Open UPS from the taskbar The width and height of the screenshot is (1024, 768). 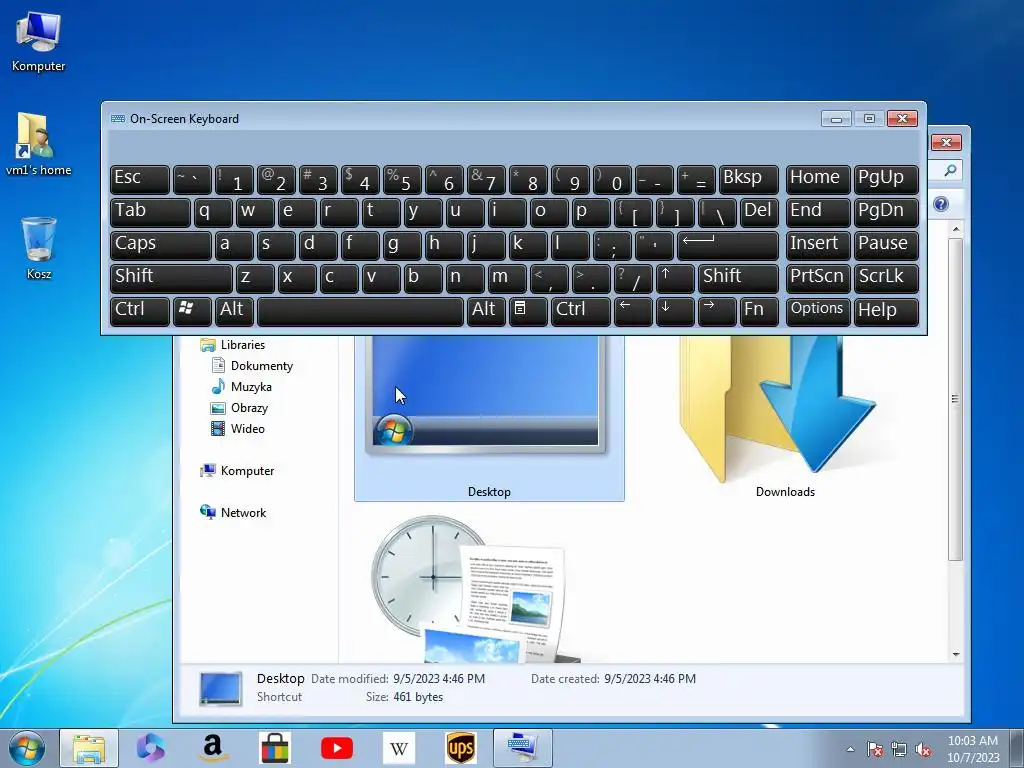coord(460,748)
